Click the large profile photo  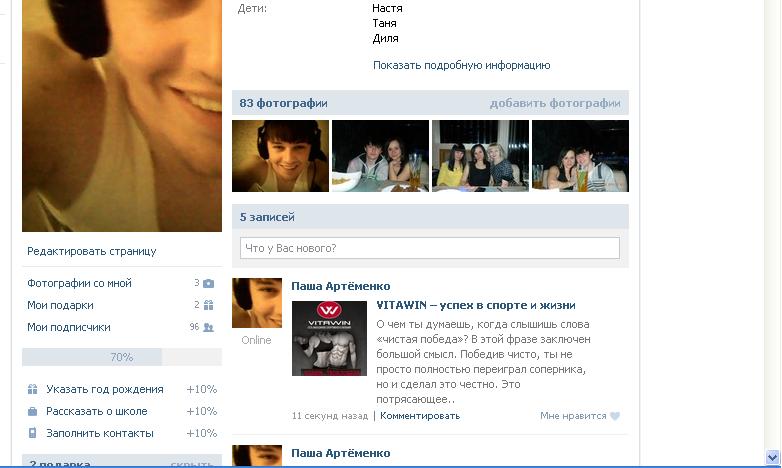click(x=122, y=116)
